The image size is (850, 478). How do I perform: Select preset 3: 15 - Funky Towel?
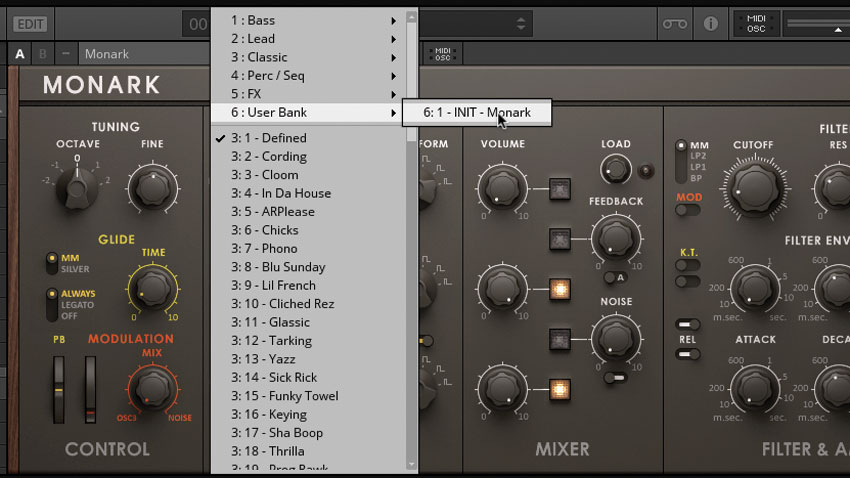[x=309, y=396]
